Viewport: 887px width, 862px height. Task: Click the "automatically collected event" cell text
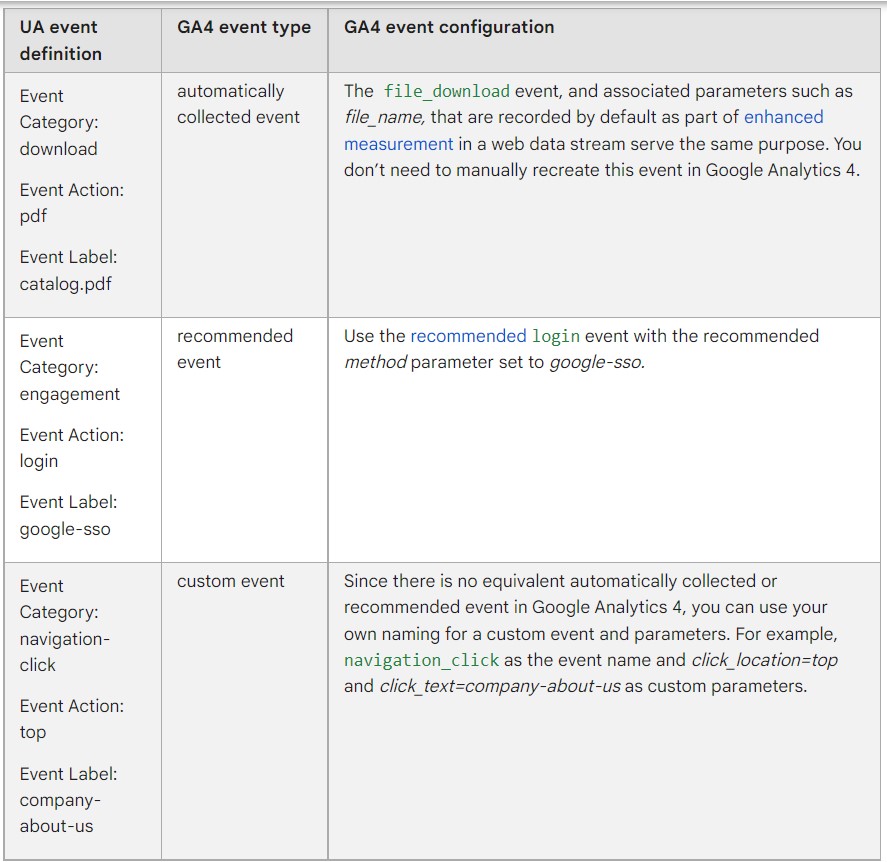point(238,104)
